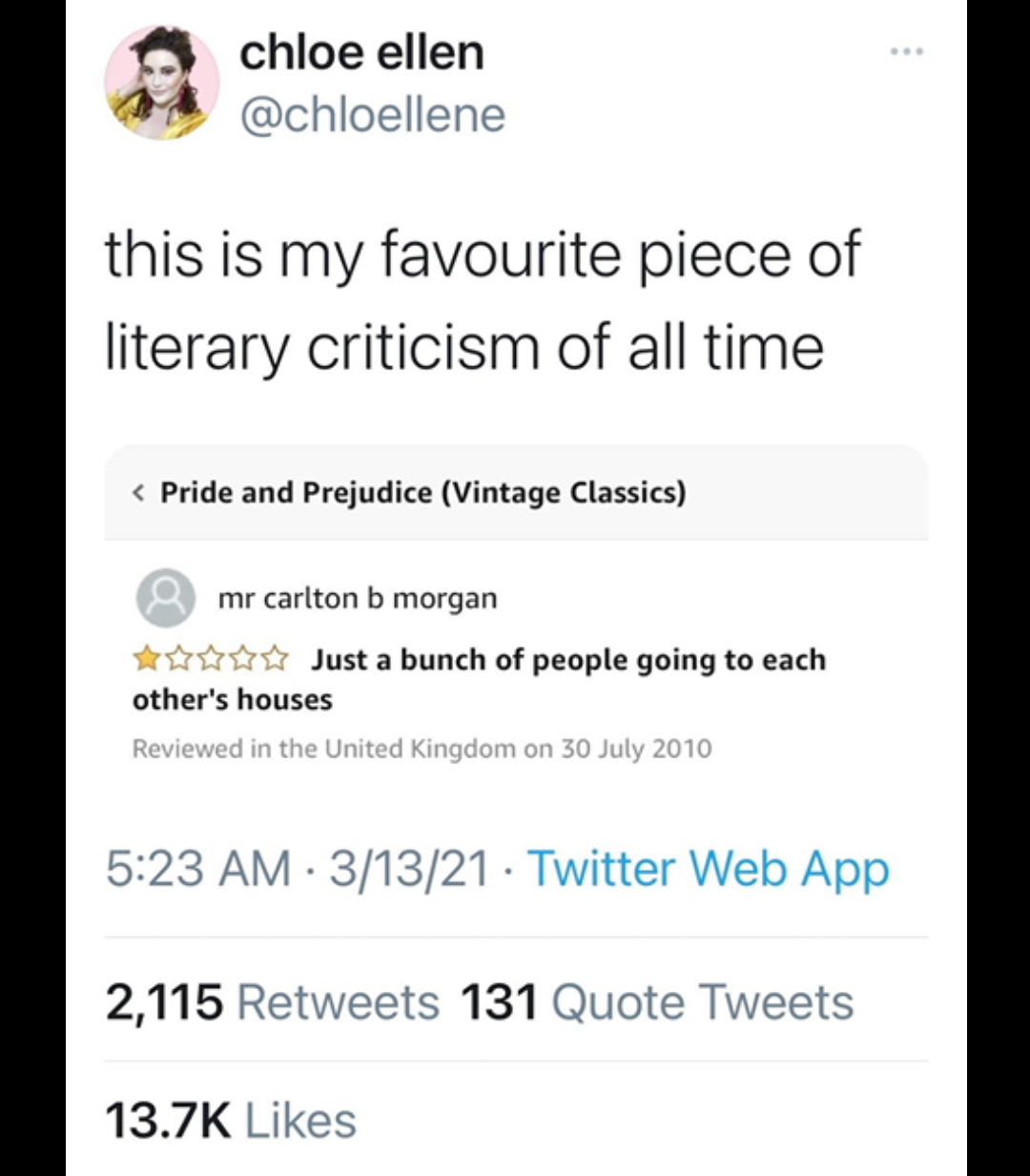Click the one-star rating icons
Viewport: 1030px width, 1176px height.
click(x=210, y=659)
